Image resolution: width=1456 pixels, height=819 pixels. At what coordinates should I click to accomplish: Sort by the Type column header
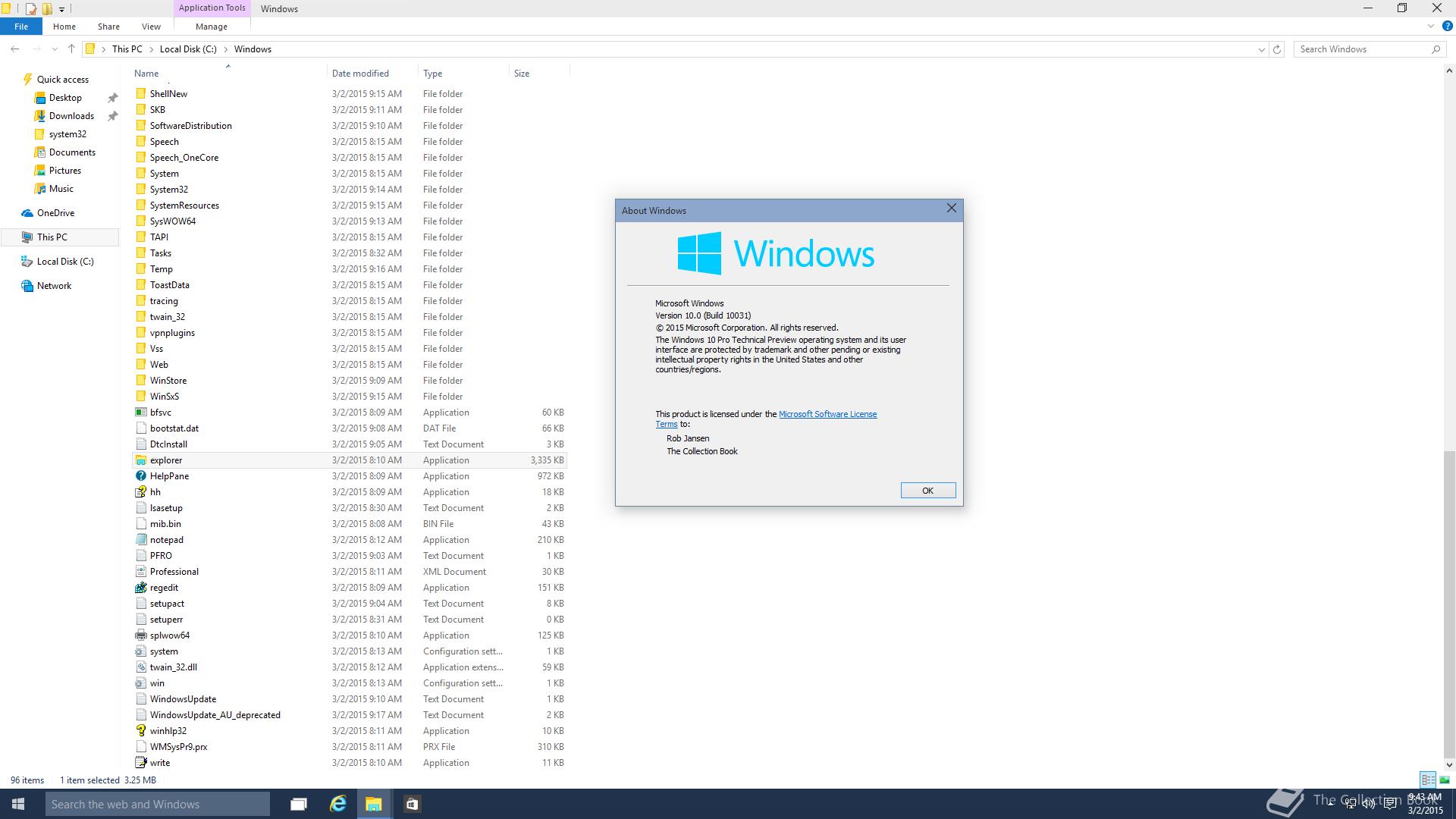pos(463,74)
